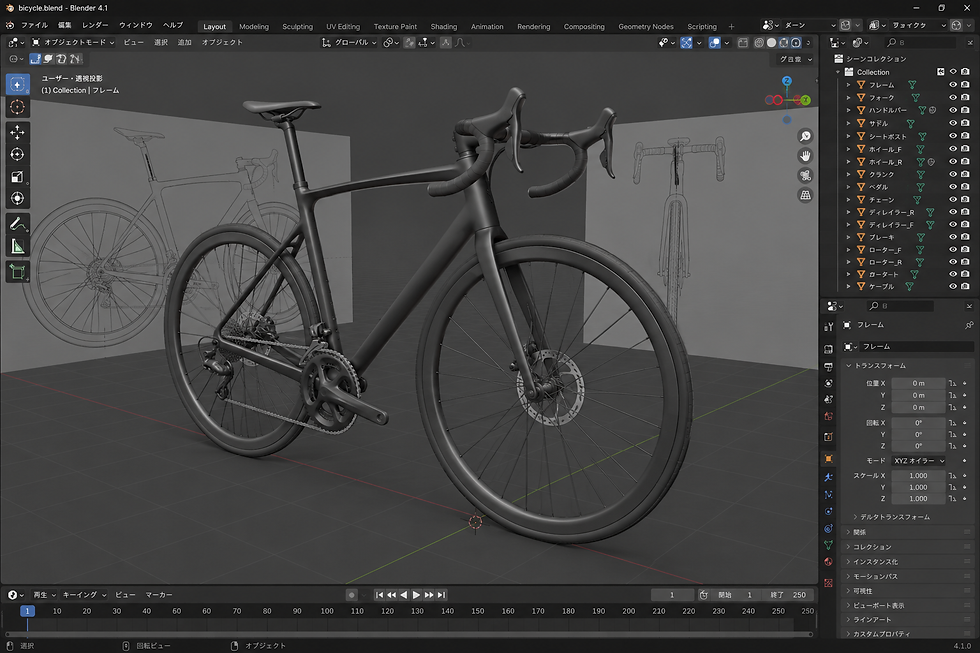Toggle the overlay display button
980x653 pixels.
point(714,42)
